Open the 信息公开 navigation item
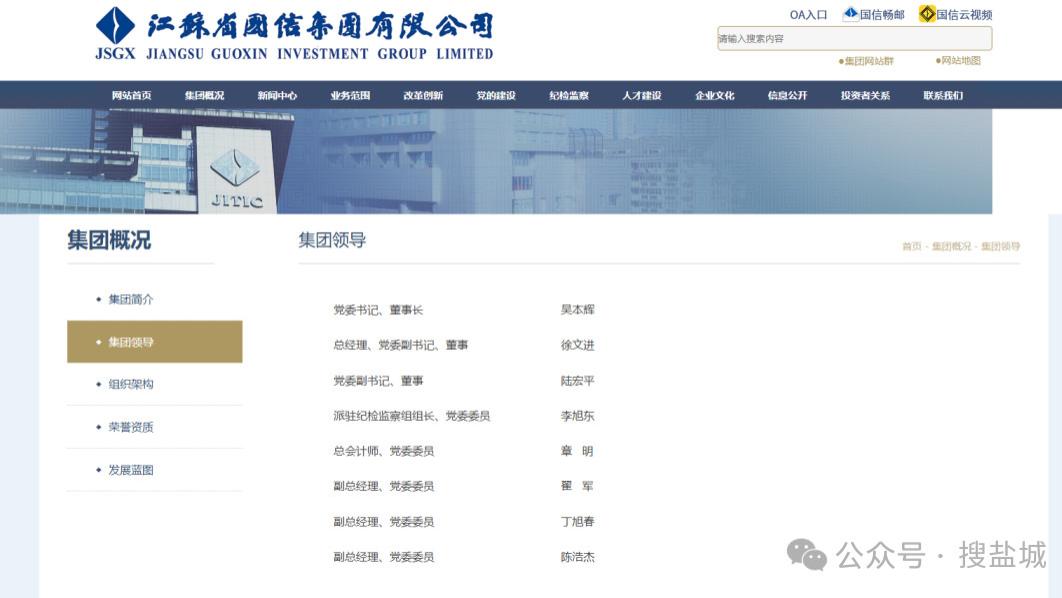This screenshot has width=1062, height=598. (x=787, y=95)
